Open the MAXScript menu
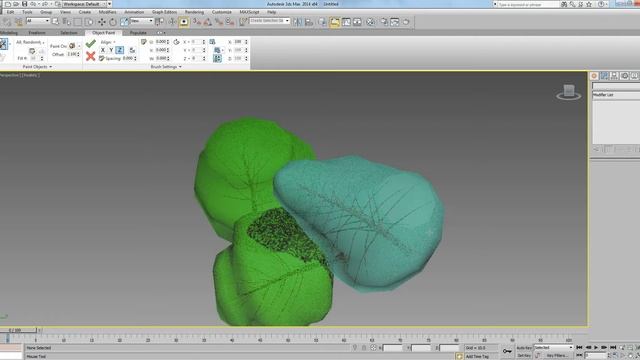Image resolution: width=640 pixels, height=360 pixels. [249, 12]
